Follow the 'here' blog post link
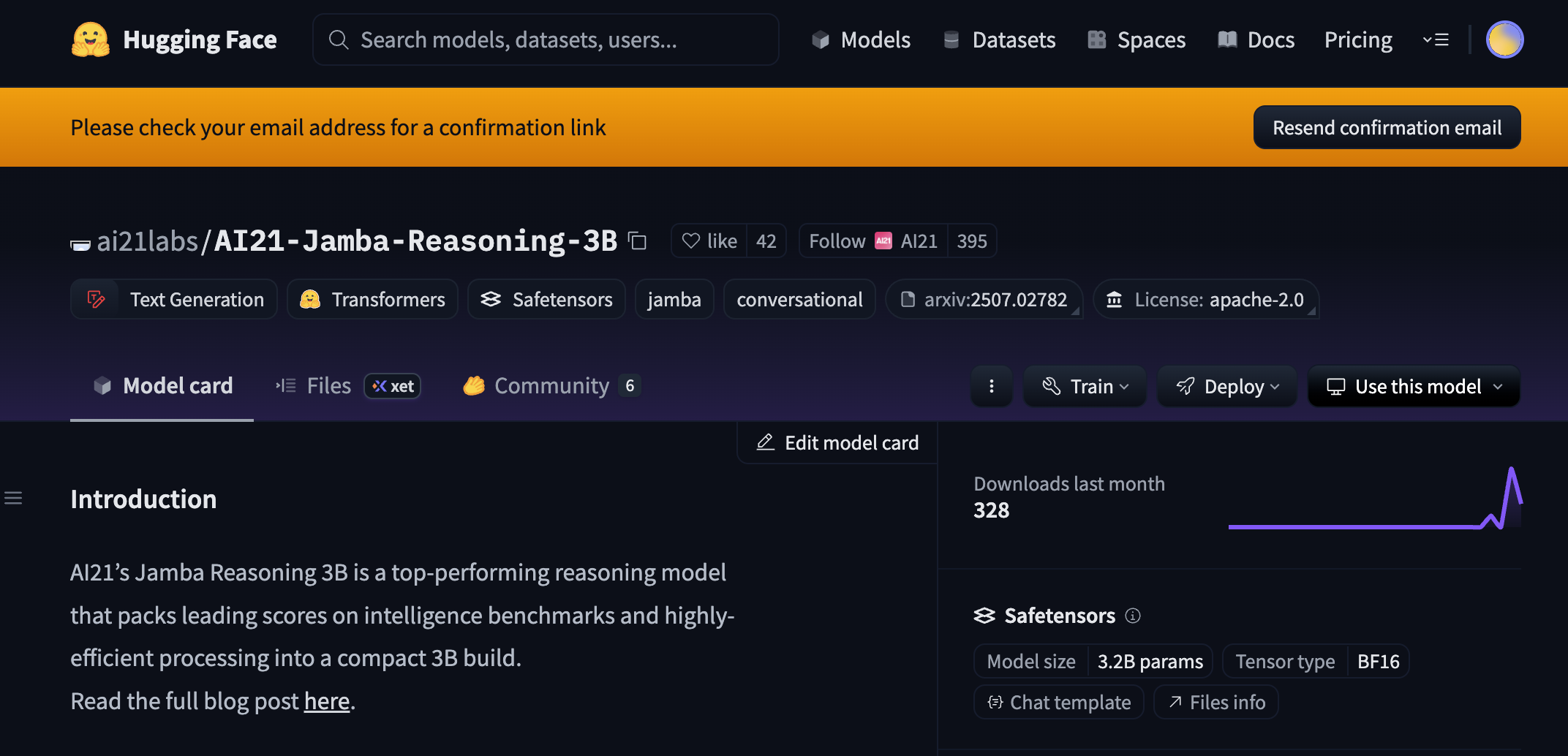 326,701
